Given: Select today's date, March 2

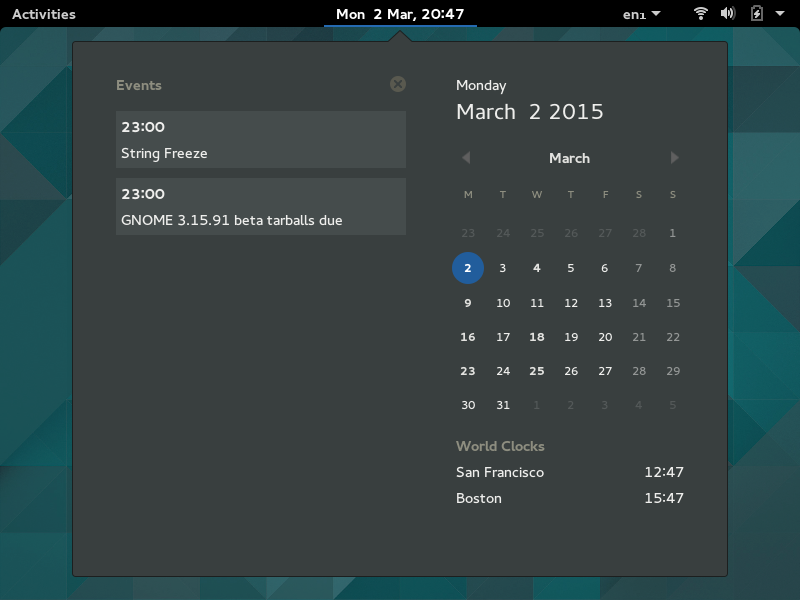Looking at the screenshot, I should (468, 268).
